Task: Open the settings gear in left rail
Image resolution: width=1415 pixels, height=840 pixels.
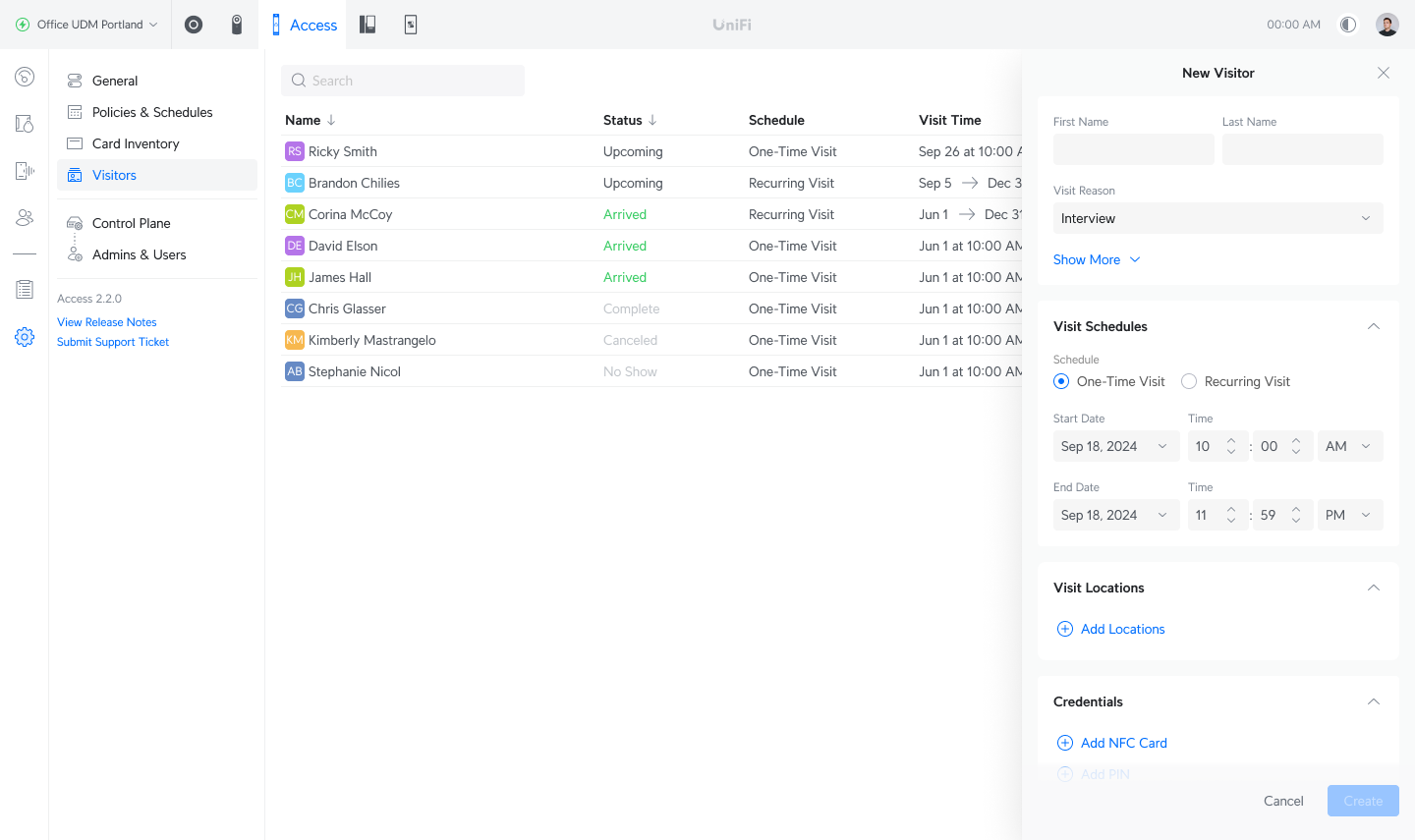Action: tap(25, 337)
